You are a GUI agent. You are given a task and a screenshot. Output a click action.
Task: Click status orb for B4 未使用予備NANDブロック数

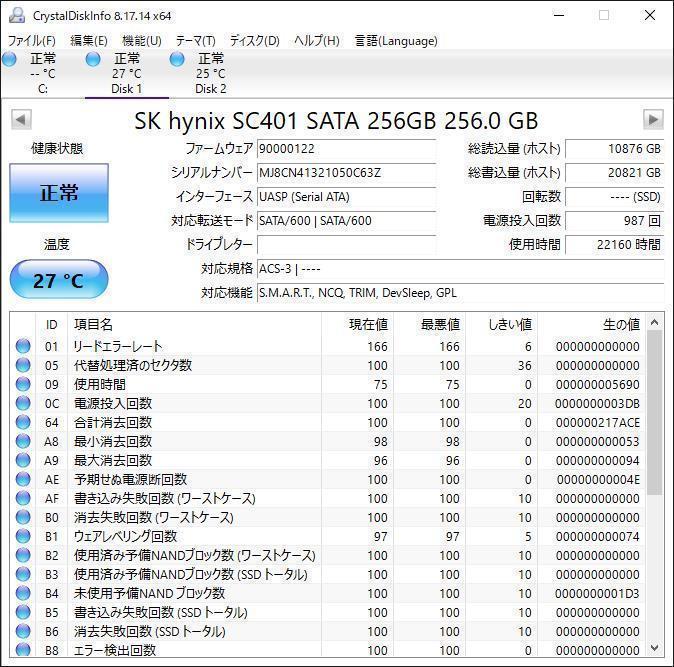pos(23,593)
